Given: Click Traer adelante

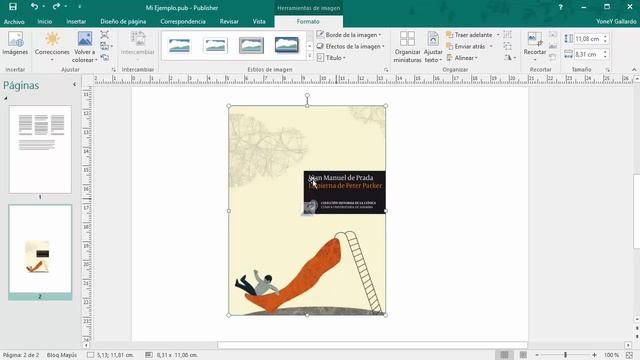Looking at the screenshot, I should pos(469,35).
